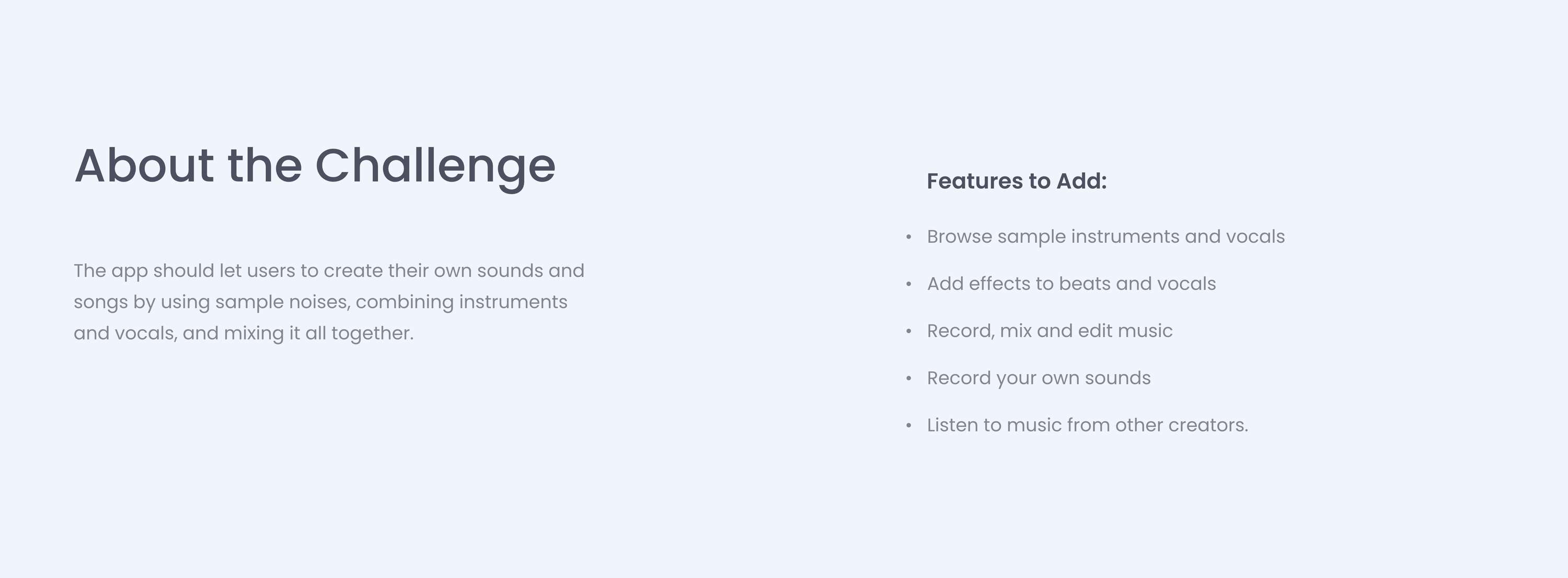Click the word "combining" in the description

click(405, 303)
